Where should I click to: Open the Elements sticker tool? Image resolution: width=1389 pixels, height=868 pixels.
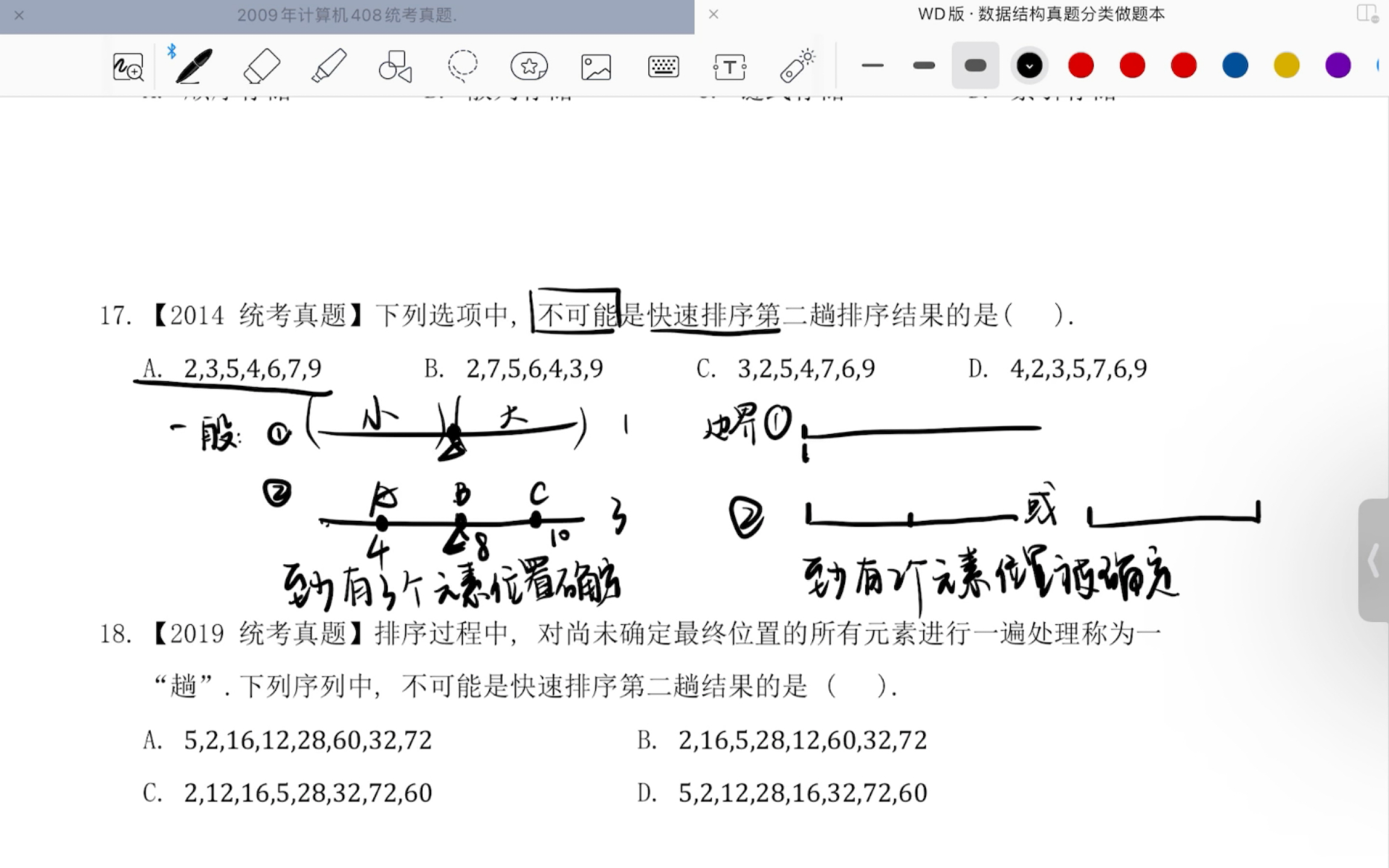pos(529,66)
